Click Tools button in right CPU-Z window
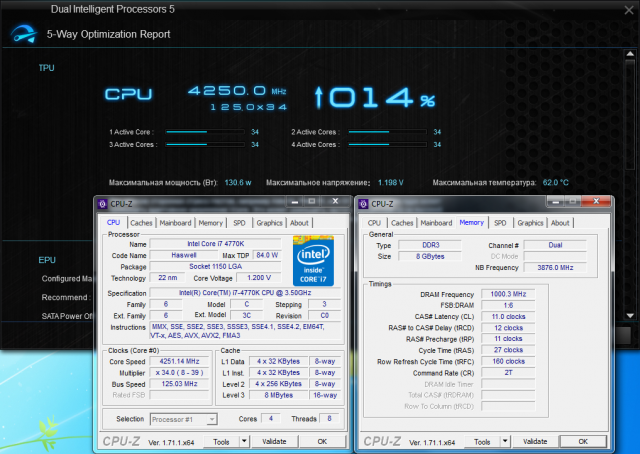 coord(482,442)
